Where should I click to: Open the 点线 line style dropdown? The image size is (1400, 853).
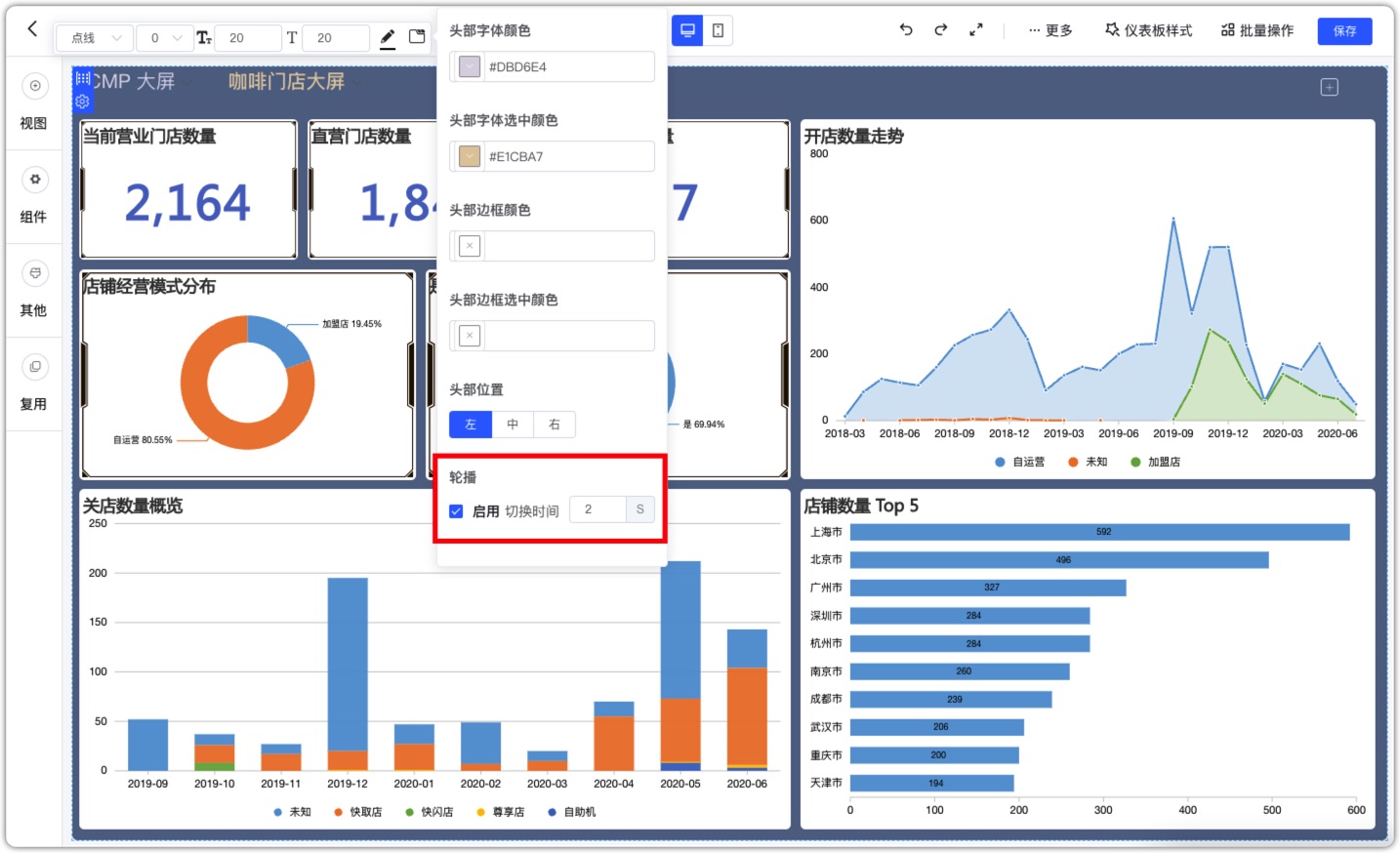(95, 37)
